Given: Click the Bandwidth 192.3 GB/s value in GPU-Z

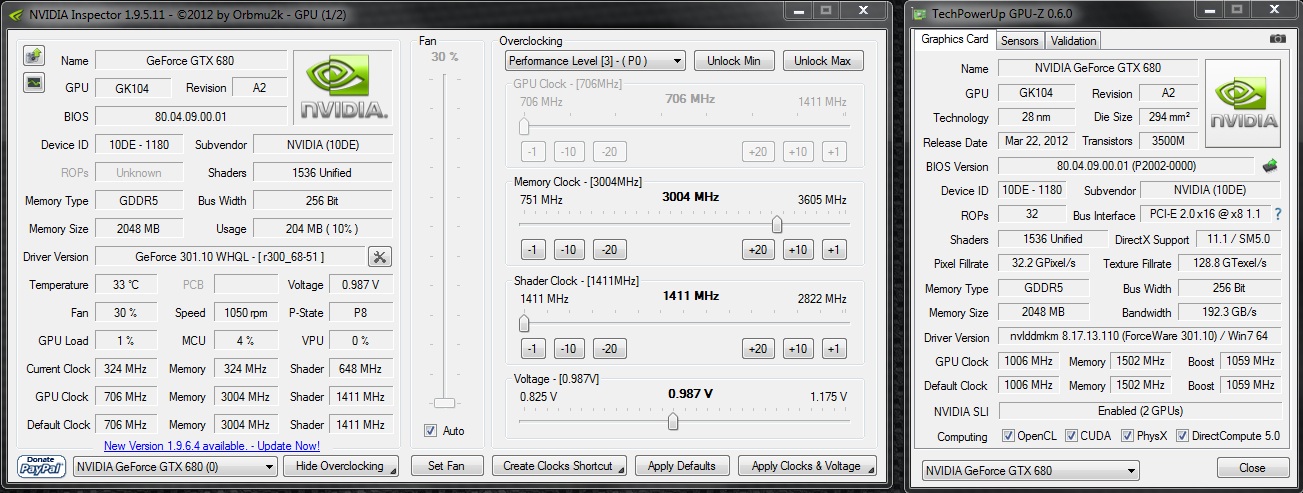Looking at the screenshot, I should point(1228,313).
